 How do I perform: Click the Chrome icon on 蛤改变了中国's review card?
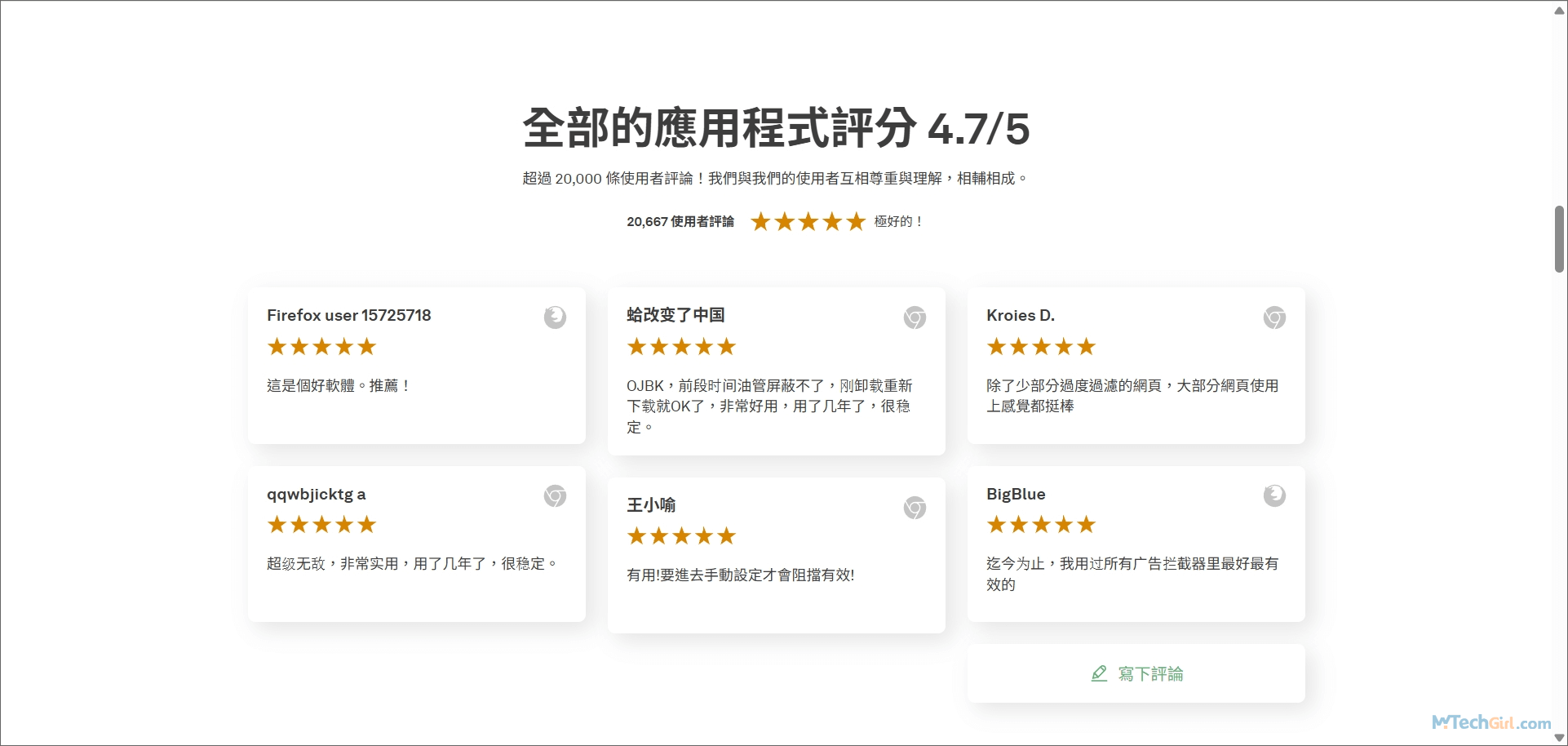pos(915,319)
